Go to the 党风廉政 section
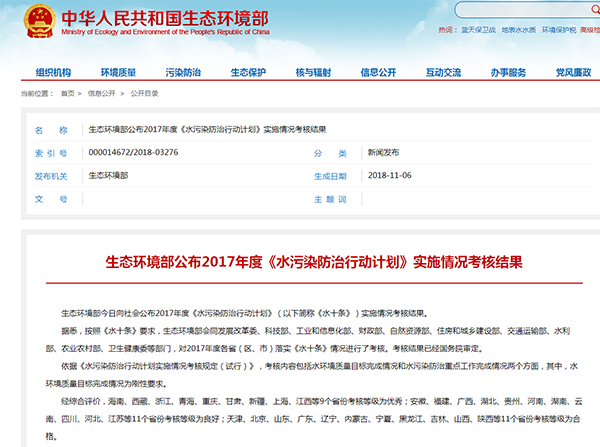 [x=571, y=73]
